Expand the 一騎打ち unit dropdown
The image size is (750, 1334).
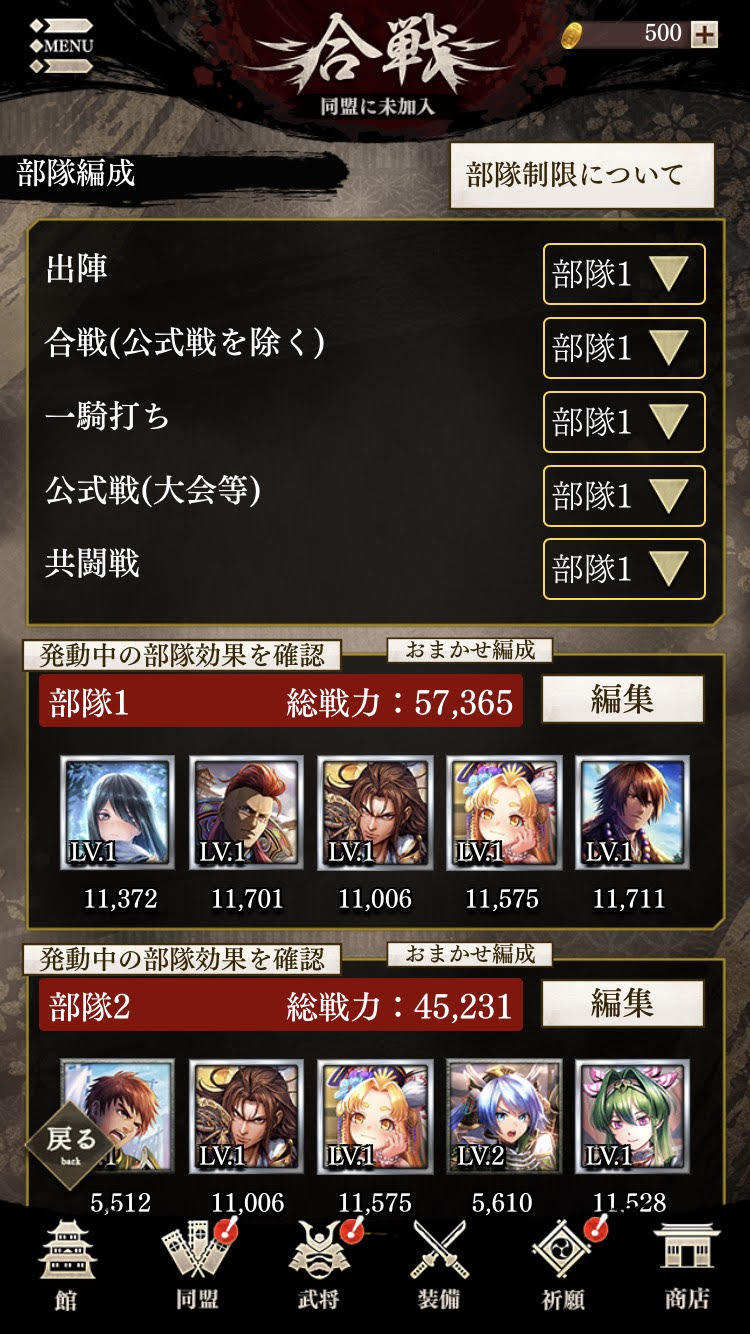[624, 422]
